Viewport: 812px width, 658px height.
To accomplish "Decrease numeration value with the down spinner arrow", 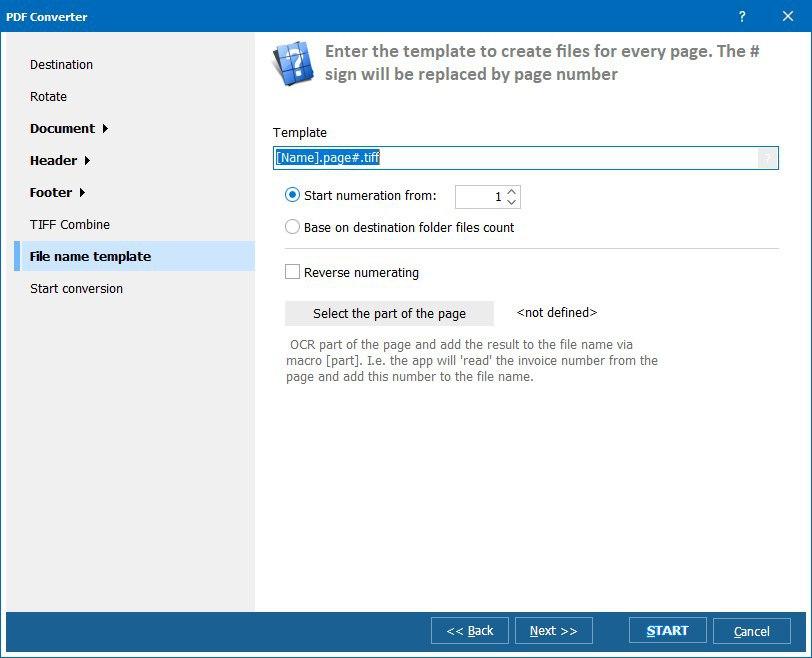I will [x=512, y=201].
